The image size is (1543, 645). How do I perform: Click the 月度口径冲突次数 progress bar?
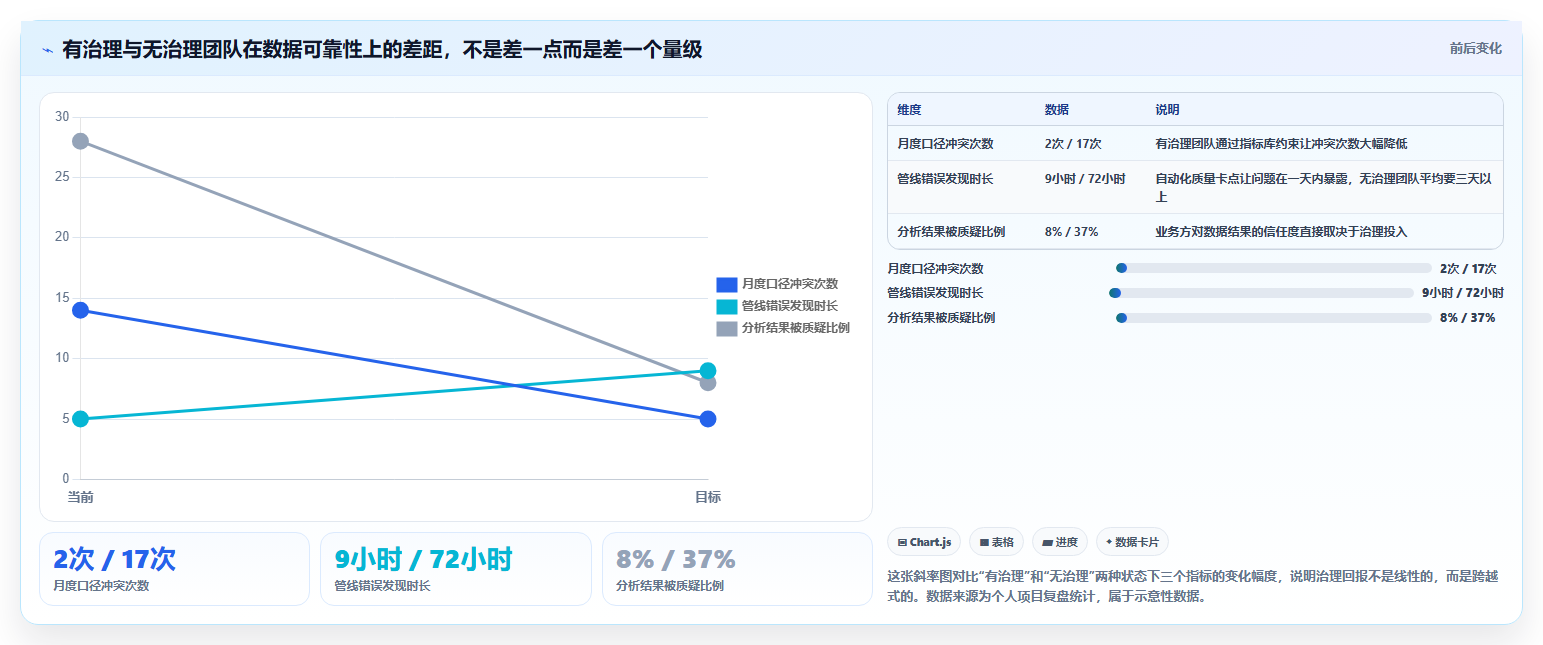1274,268
